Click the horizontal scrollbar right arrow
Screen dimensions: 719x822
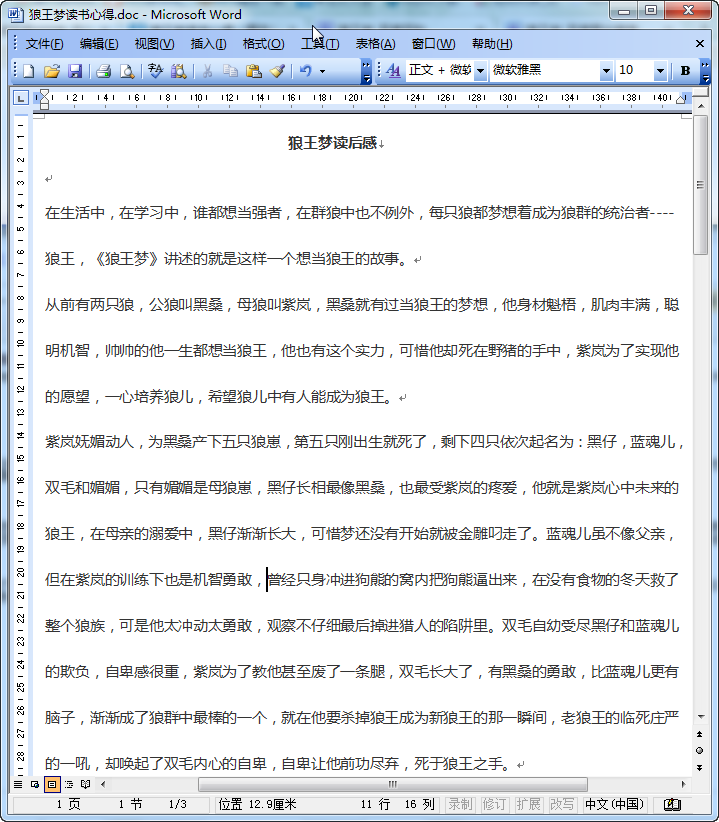pos(683,784)
